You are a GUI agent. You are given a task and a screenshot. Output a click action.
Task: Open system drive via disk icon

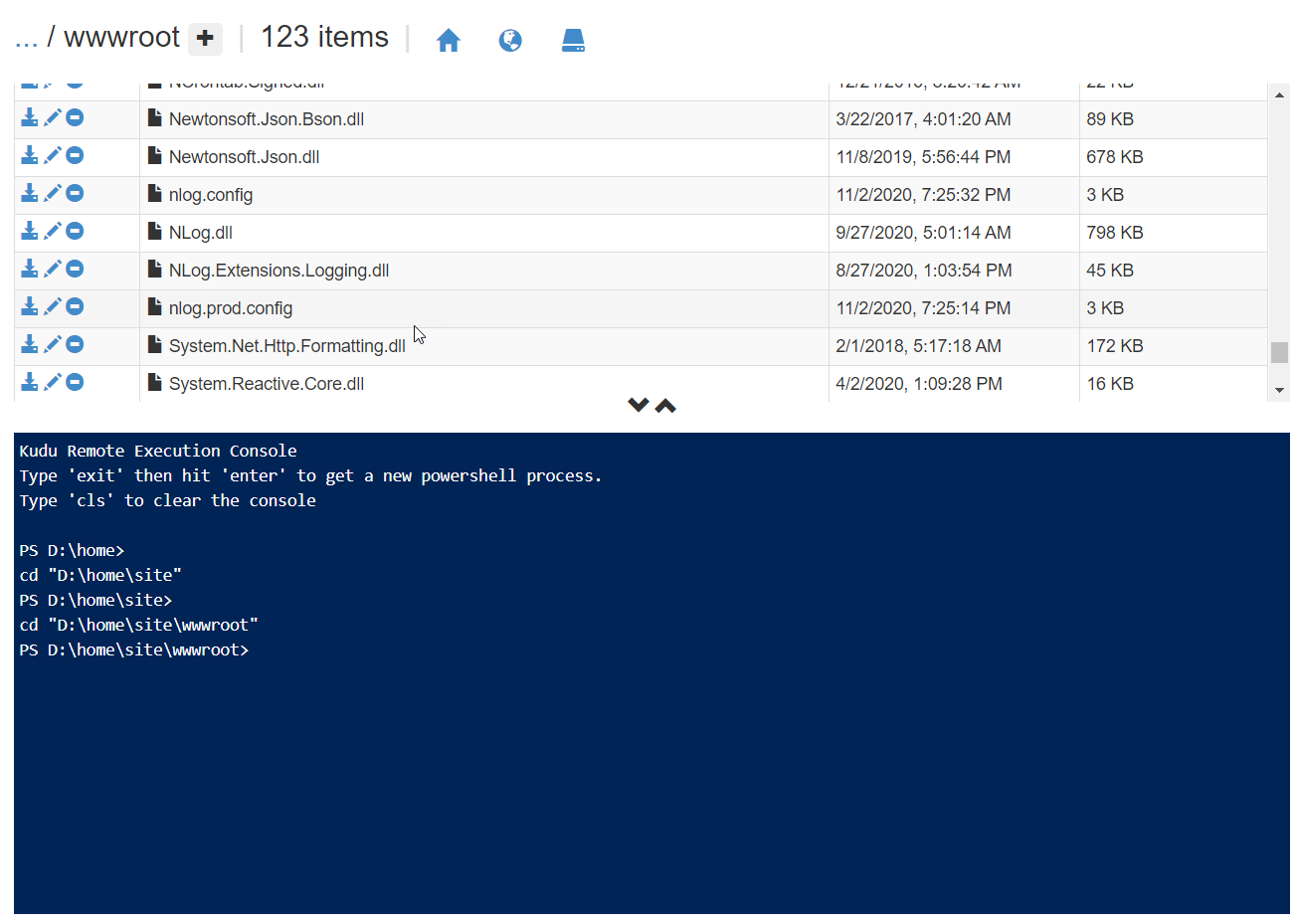tap(573, 40)
